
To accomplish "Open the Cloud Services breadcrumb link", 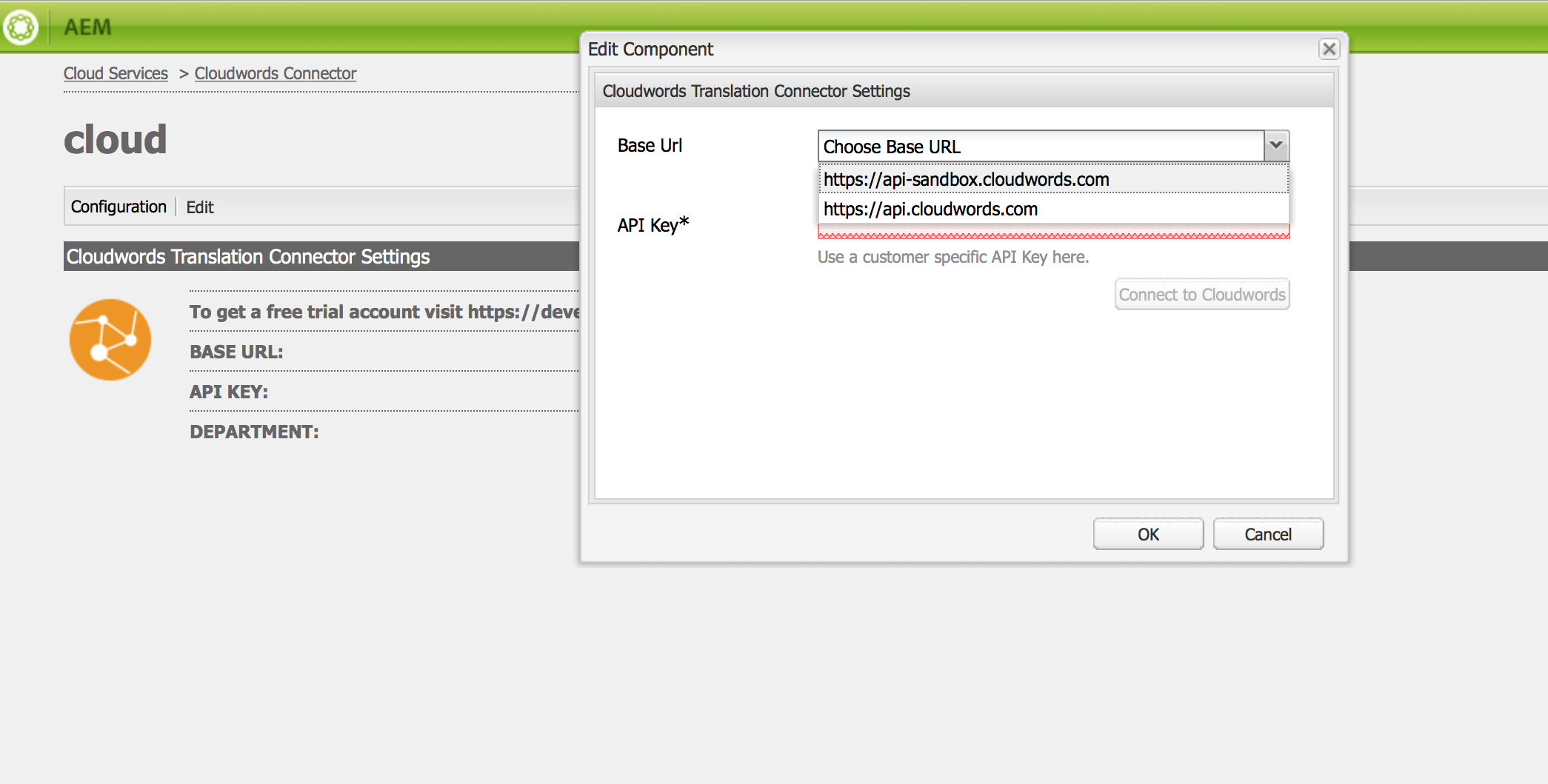I will click(x=116, y=73).
